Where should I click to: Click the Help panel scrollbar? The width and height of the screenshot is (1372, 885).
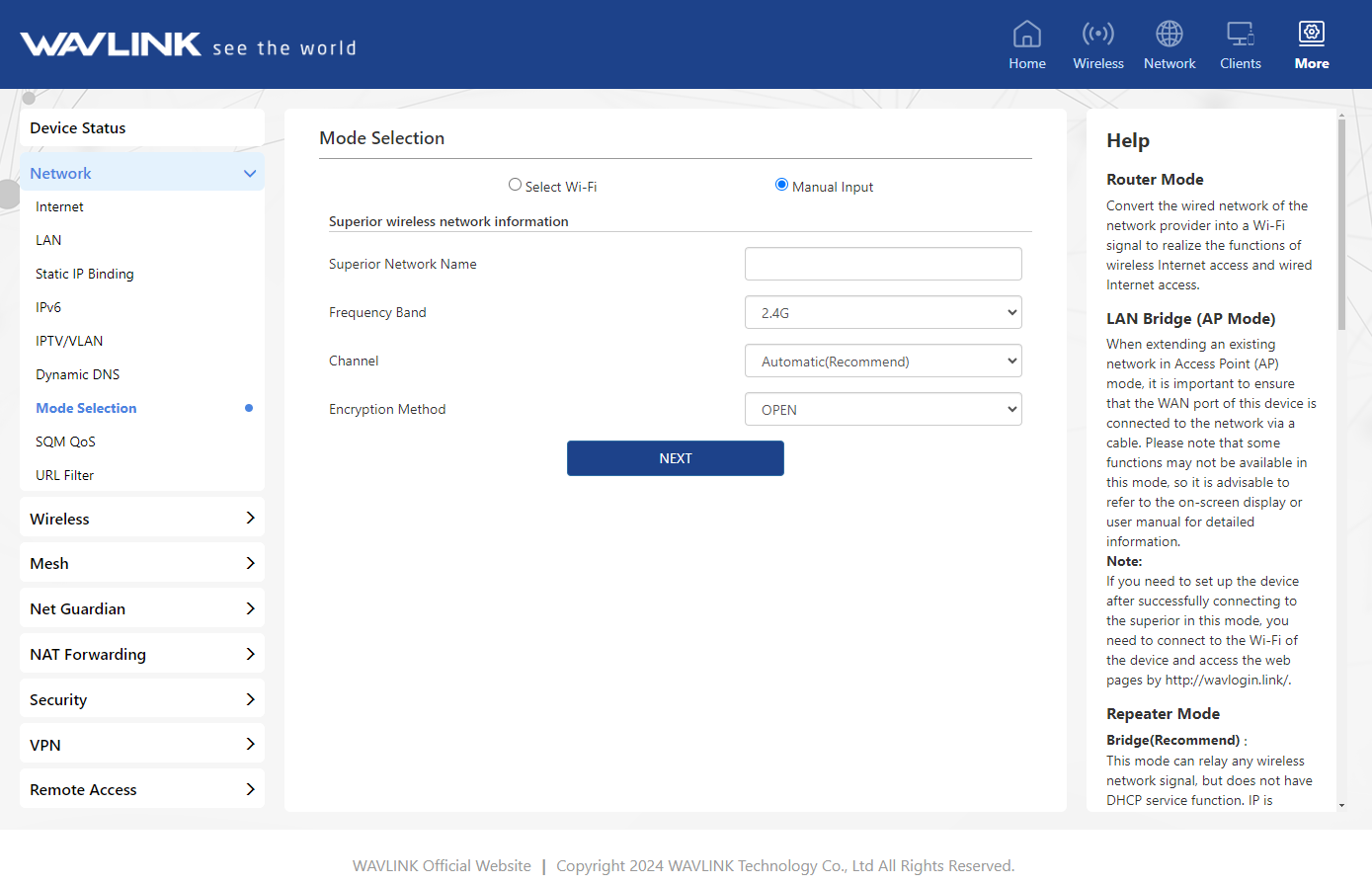[1341, 225]
